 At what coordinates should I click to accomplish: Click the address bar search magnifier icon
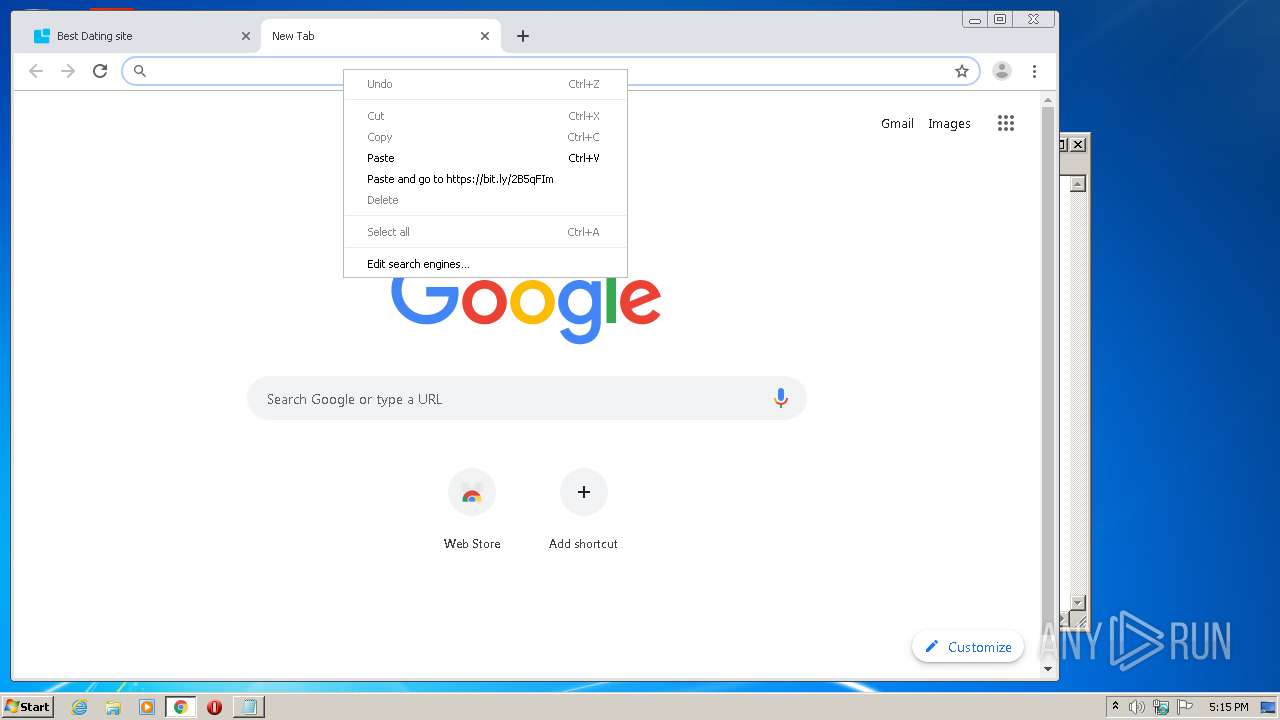(140, 71)
